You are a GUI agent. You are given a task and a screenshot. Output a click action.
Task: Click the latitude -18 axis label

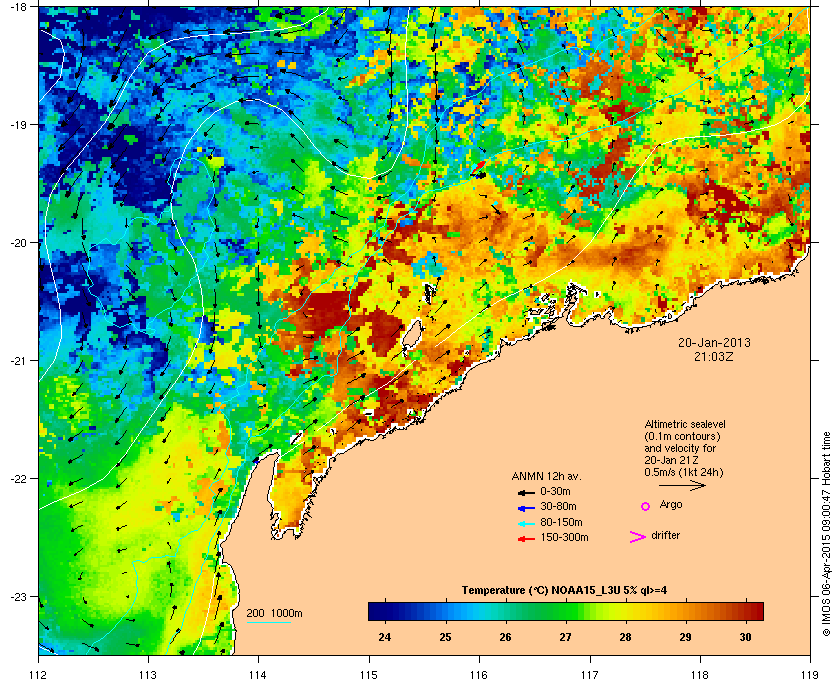coord(18,6)
